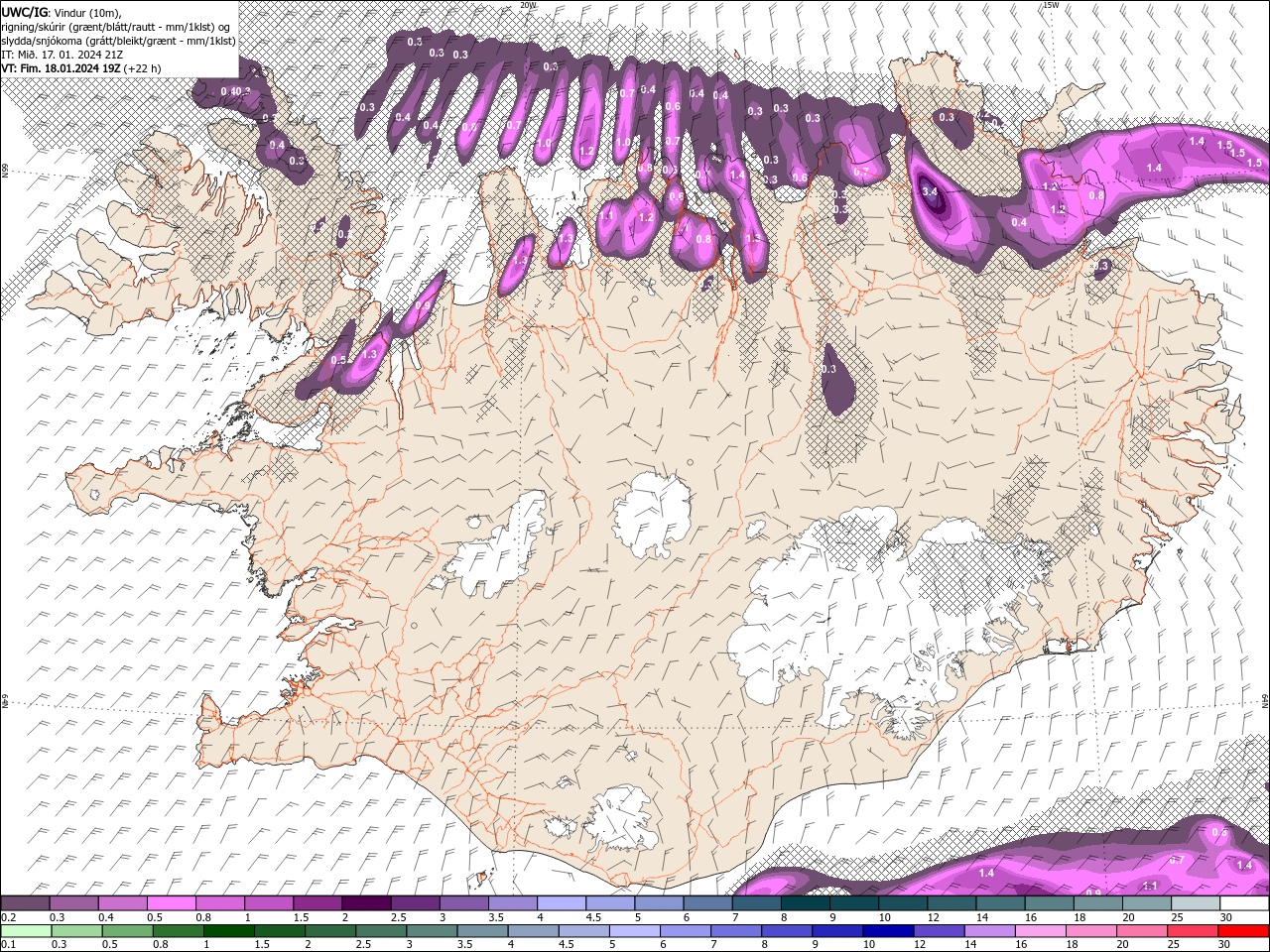Image resolution: width=1270 pixels, height=952 pixels.
Task: Click the '0.1' label under the bottom legend row
Action: click(8, 945)
